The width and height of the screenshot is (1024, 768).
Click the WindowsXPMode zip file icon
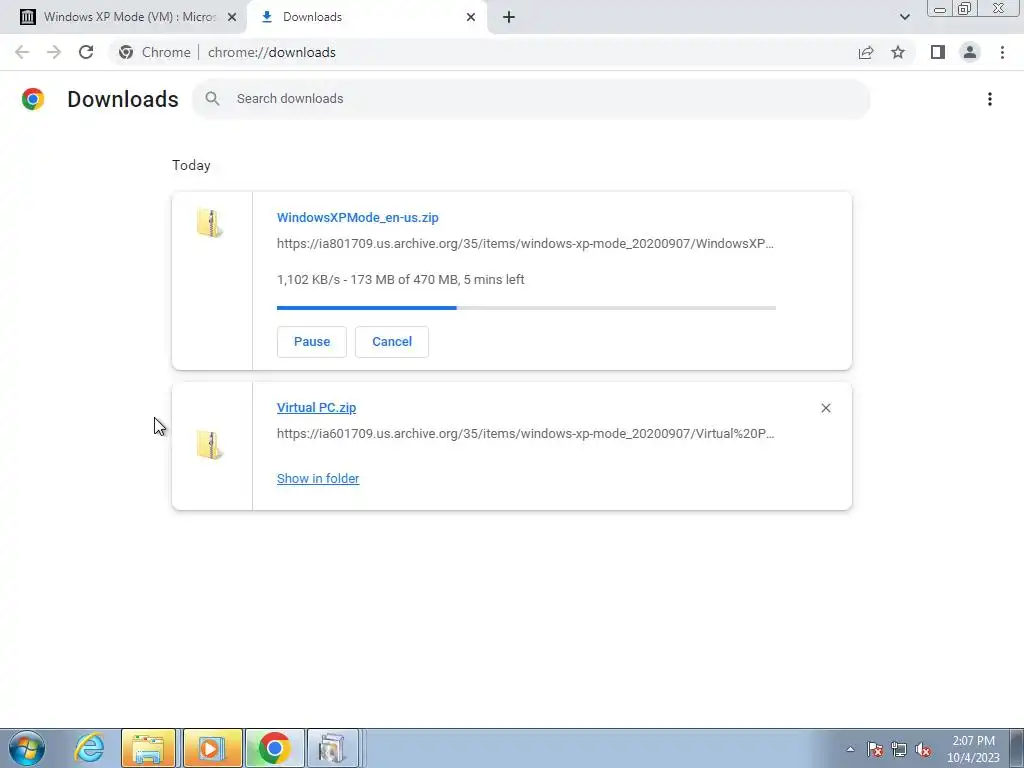210,223
